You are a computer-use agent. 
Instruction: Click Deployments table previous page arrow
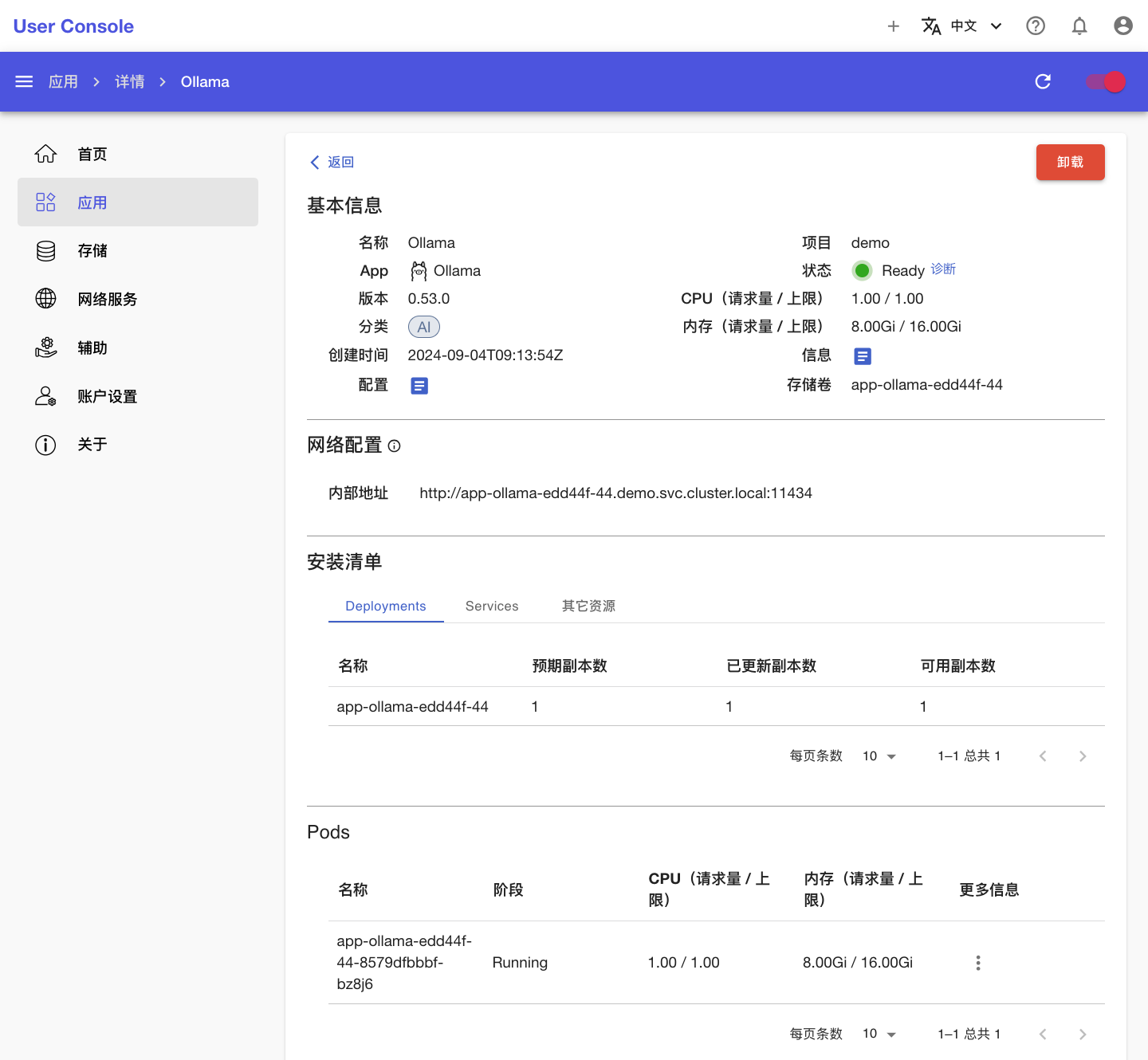coord(1043,756)
